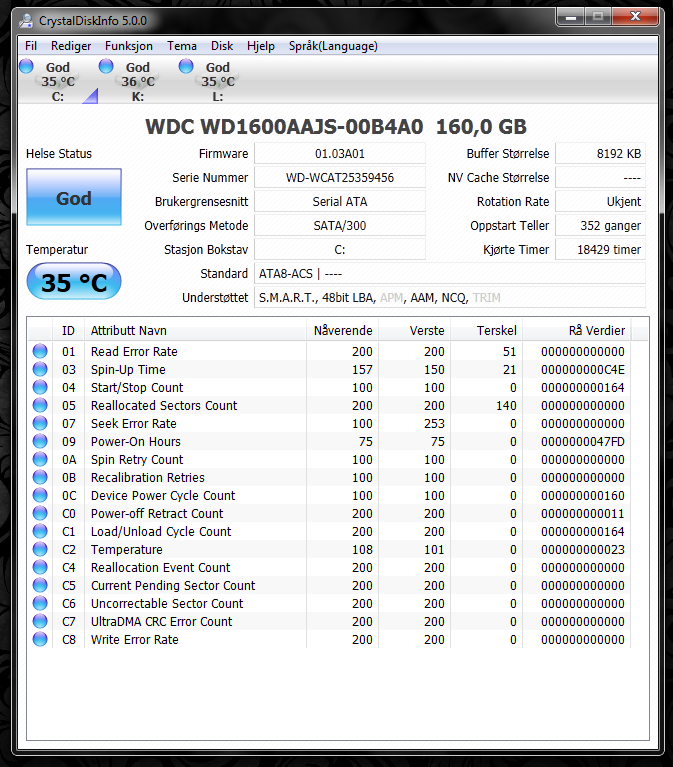Click the 'Reallocated Sectors Count' row name
The height and width of the screenshot is (767, 673).
pos(164,406)
